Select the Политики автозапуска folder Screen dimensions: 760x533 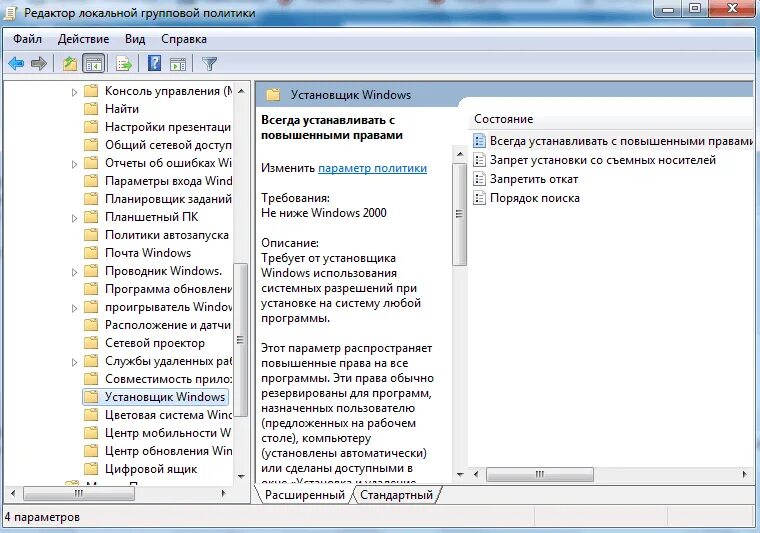[167, 235]
